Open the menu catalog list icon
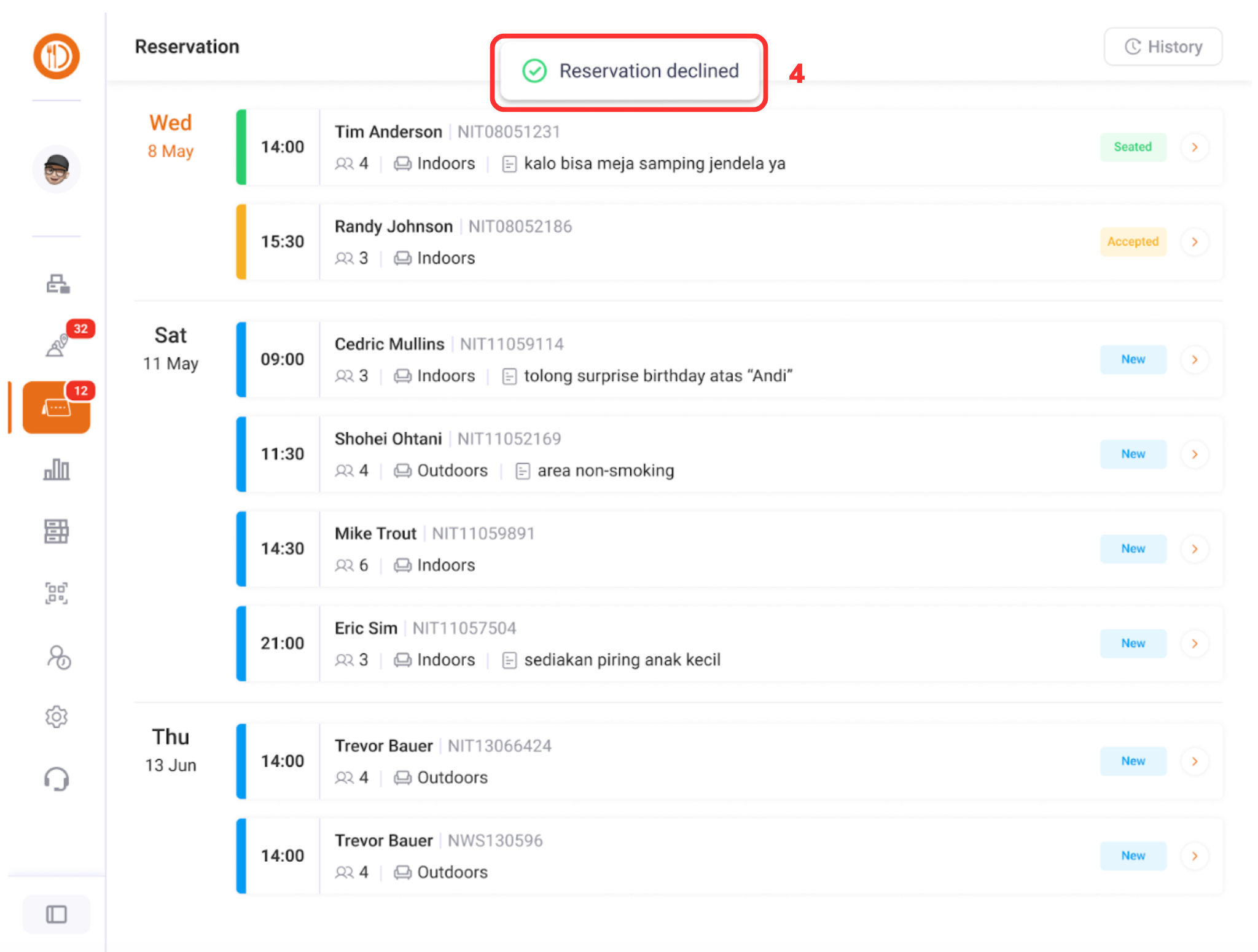 [x=57, y=531]
